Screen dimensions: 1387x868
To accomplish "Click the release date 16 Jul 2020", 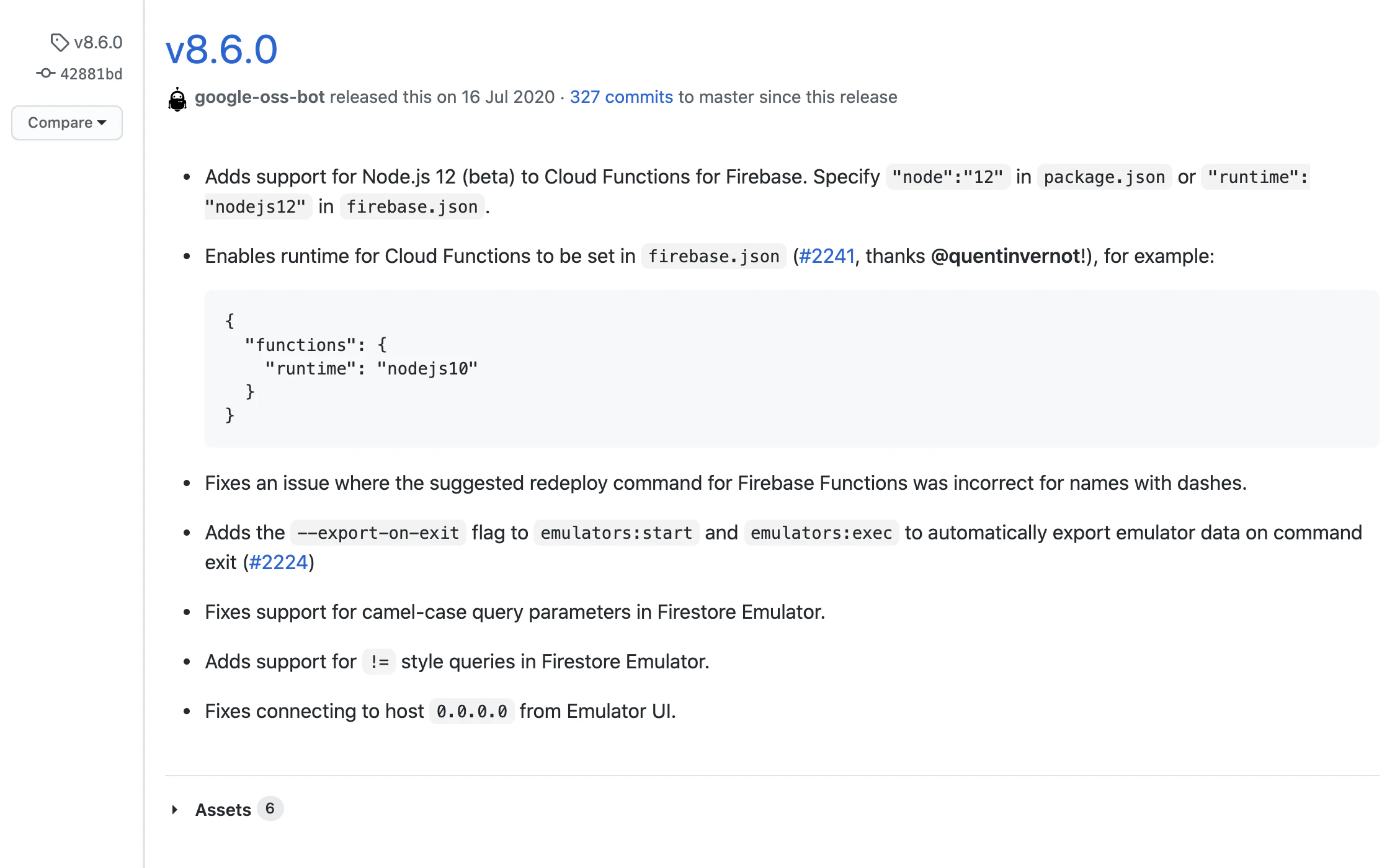I will pos(508,97).
